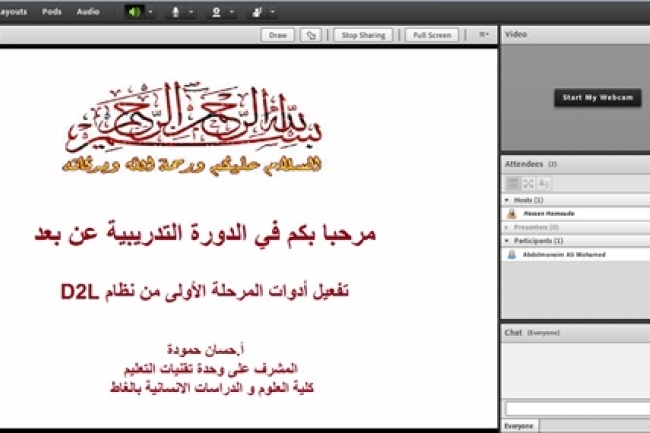Click the blue participant icon next to Abdelmoneim

(512, 254)
